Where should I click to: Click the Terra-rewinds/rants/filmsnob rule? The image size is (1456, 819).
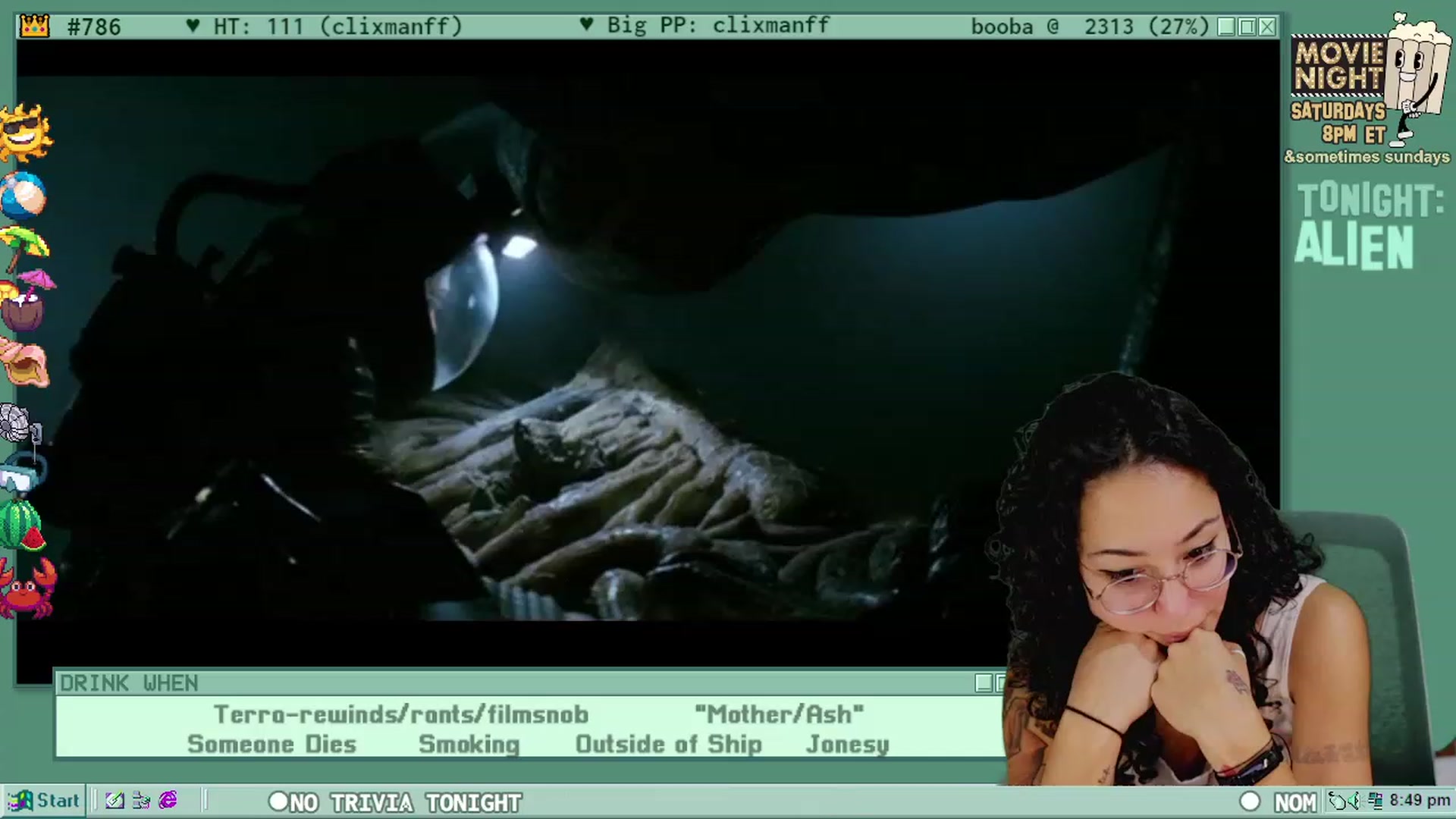[401, 714]
